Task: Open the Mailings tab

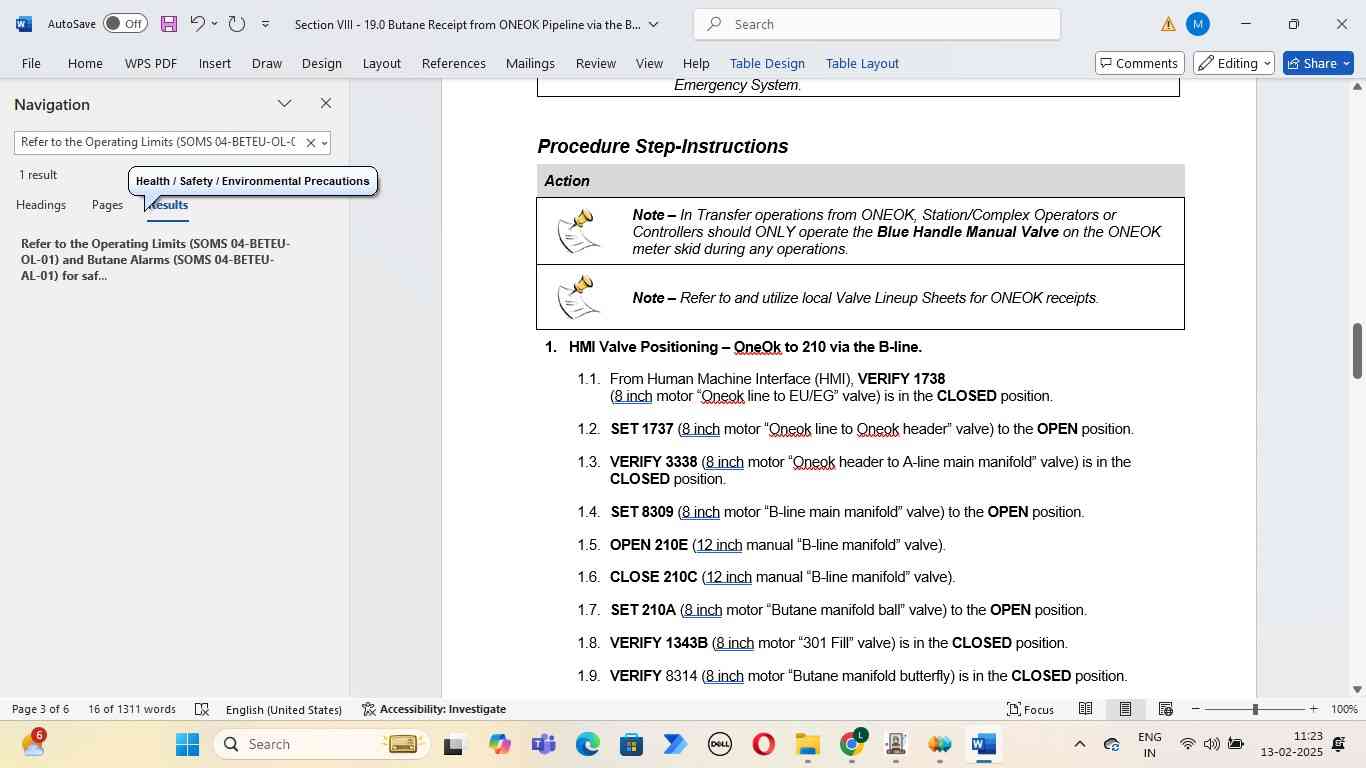Action: click(x=530, y=63)
